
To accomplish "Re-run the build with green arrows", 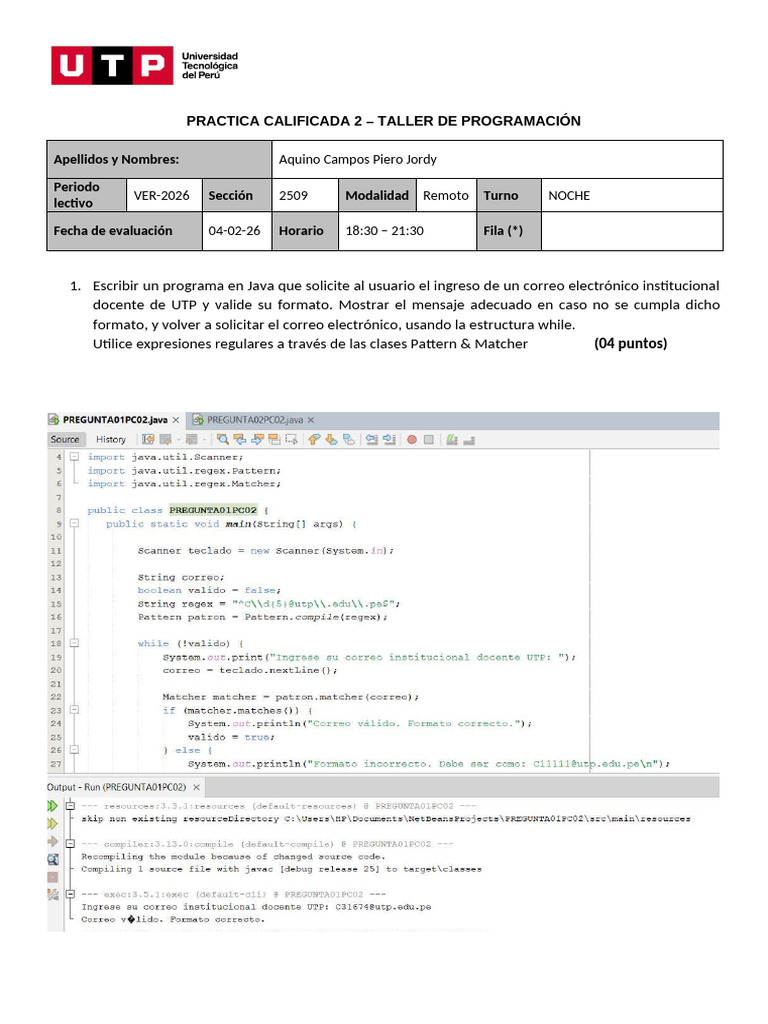I will click(53, 806).
